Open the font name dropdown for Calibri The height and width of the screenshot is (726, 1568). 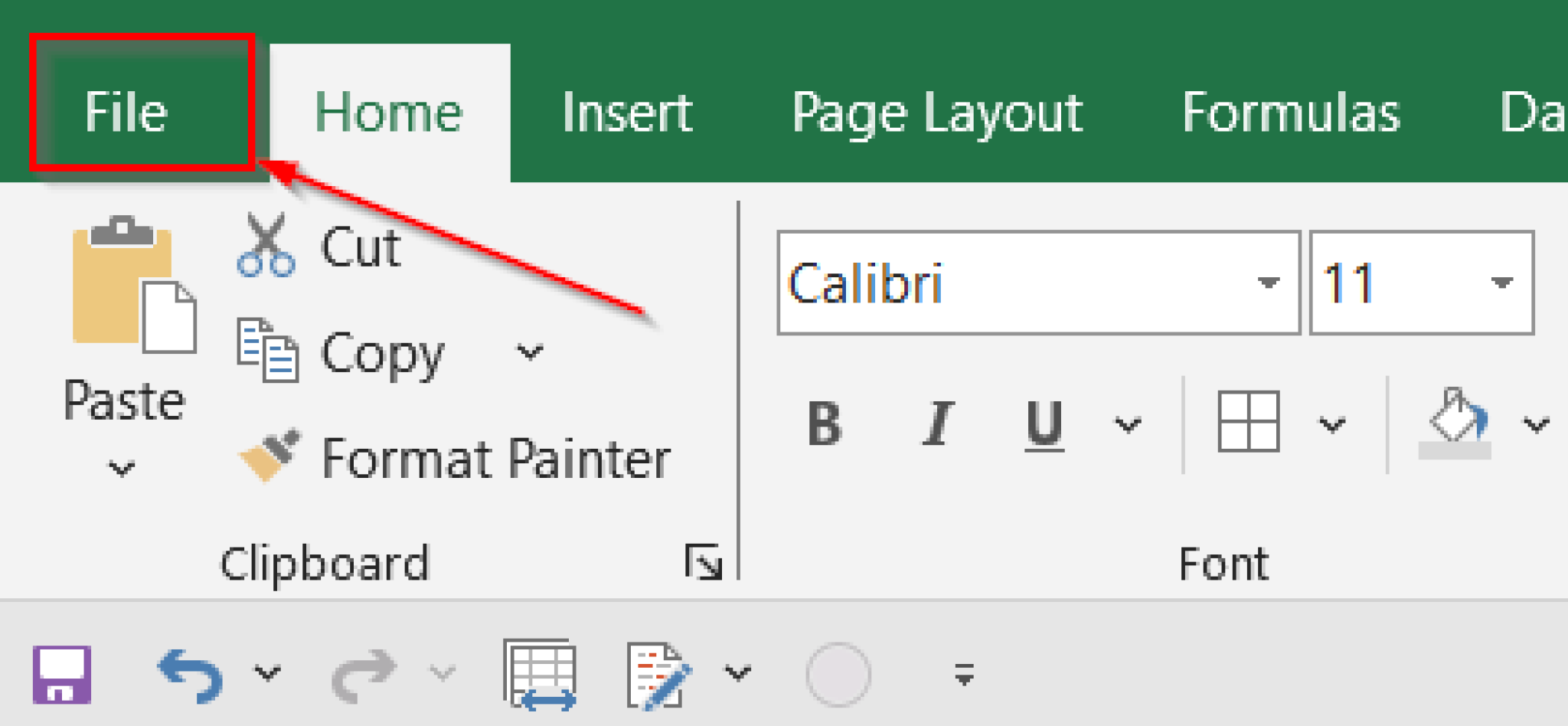pos(1268,282)
